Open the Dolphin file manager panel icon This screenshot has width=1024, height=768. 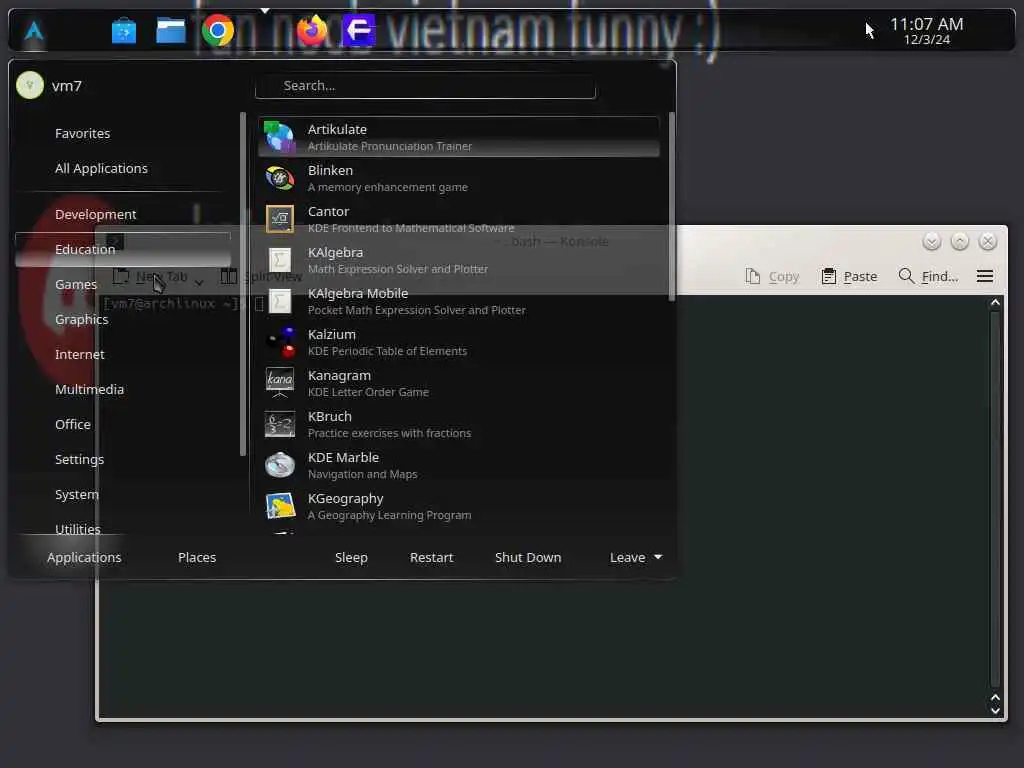coord(170,31)
